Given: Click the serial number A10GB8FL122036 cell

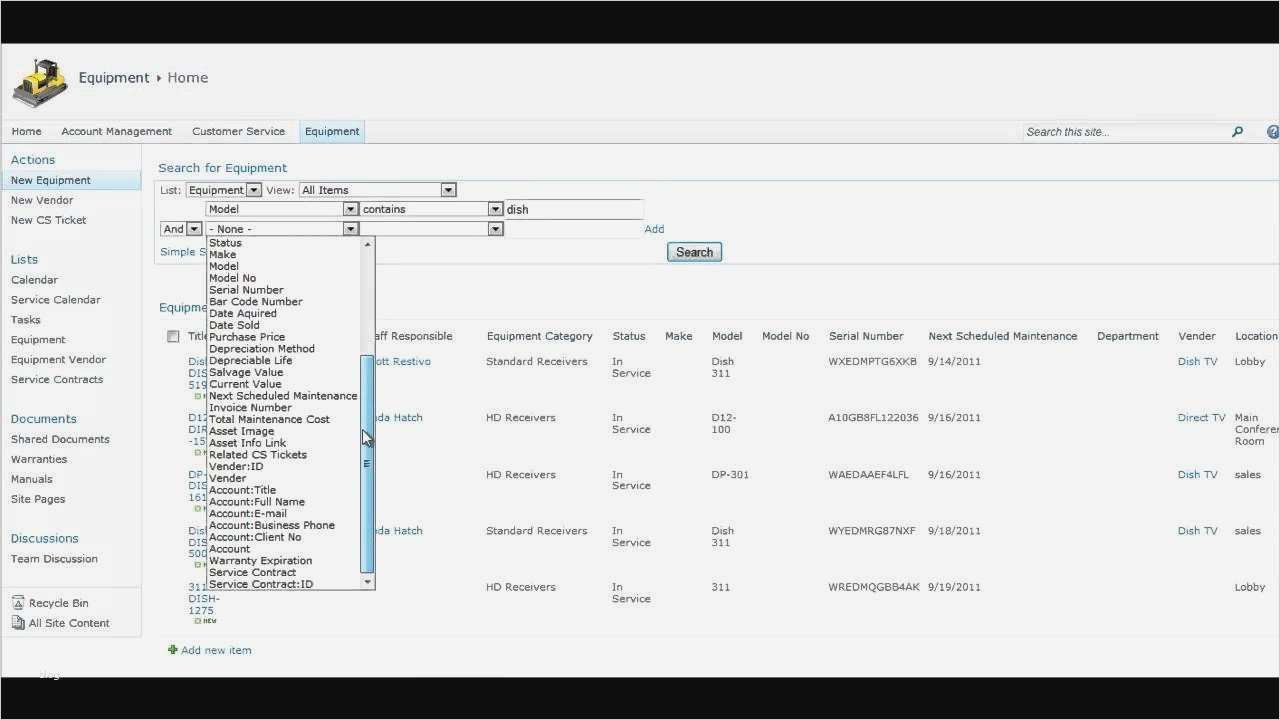Looking at the screenshot, I should point(873,418).
